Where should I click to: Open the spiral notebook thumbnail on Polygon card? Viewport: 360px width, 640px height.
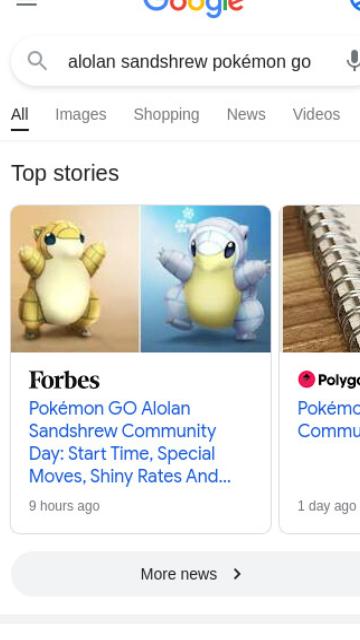click(x=321, y=279)
